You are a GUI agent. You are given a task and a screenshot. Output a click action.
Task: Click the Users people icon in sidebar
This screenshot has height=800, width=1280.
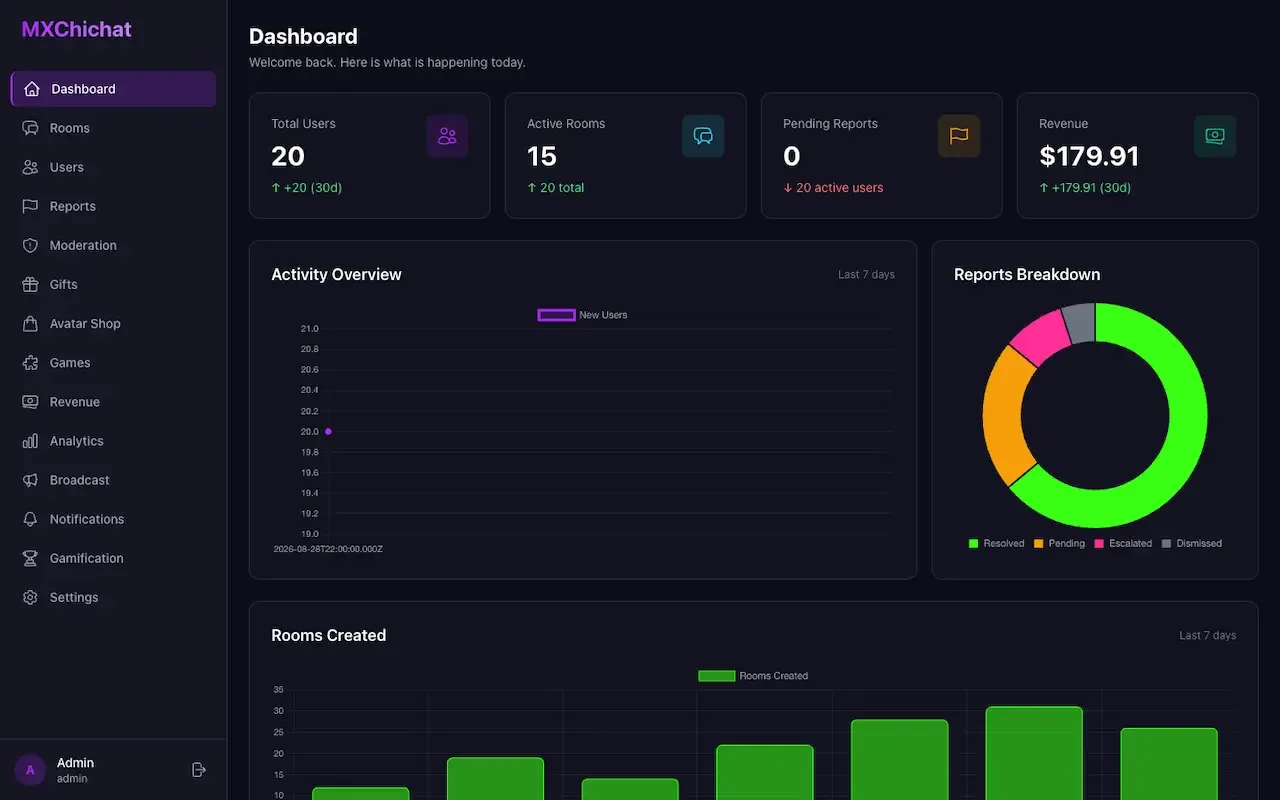pos(30,167)
